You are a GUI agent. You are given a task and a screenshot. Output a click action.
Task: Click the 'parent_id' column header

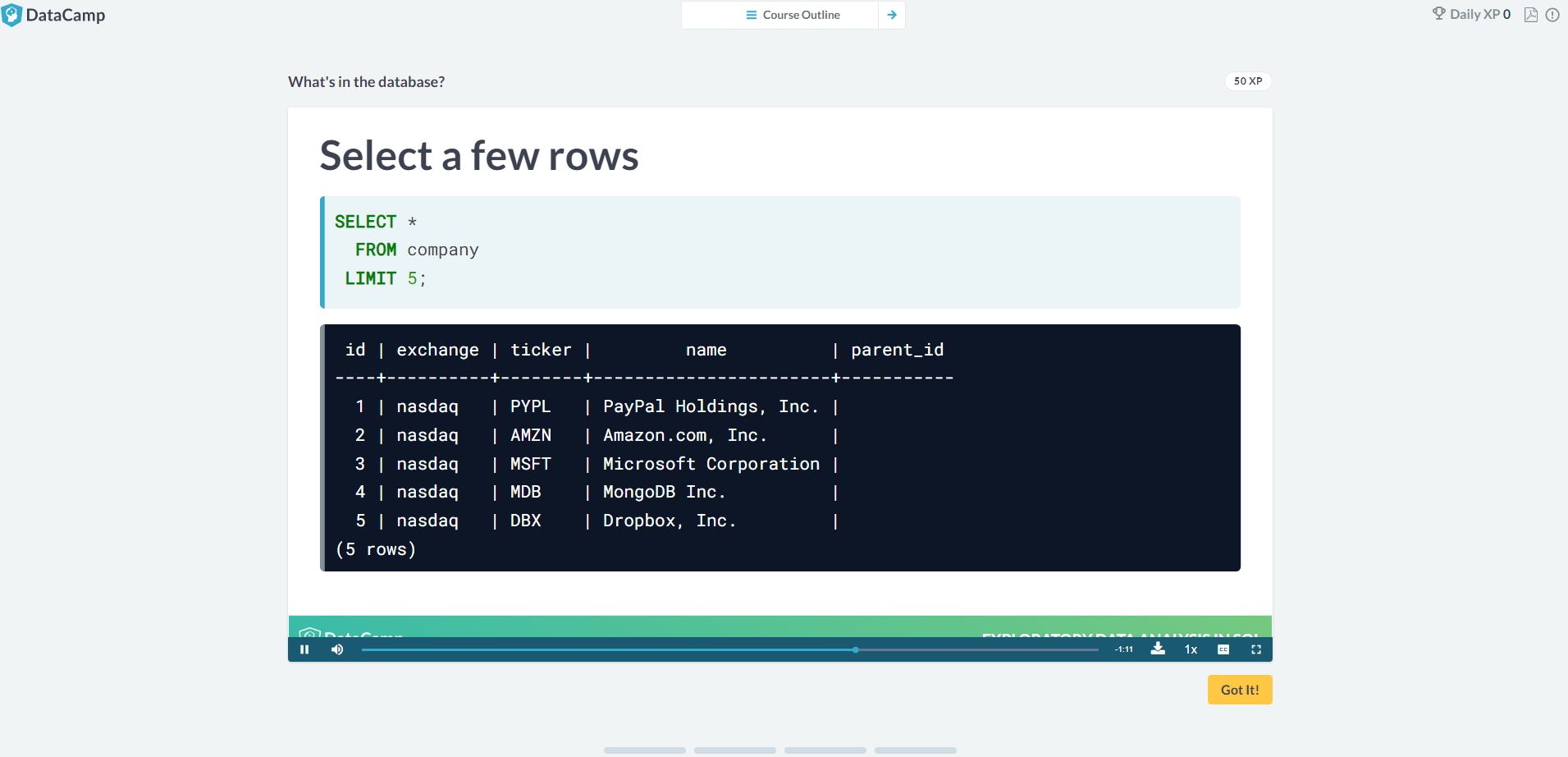898,351
